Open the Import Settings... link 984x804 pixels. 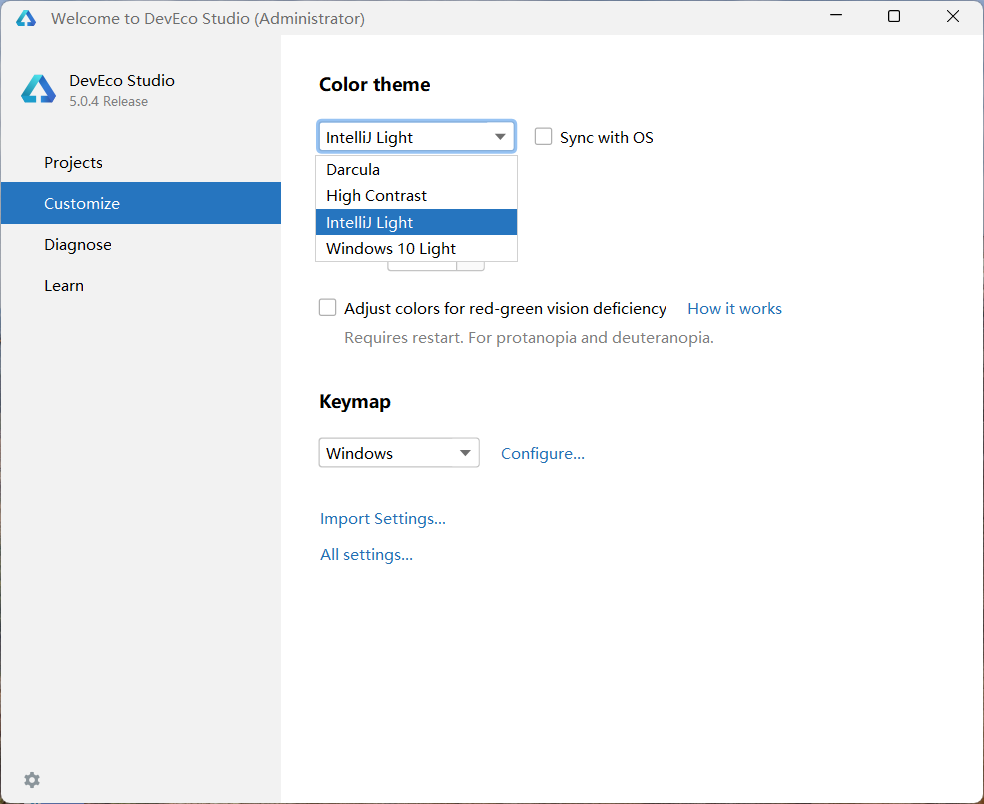pyautogui.click(x=383, y=518)
